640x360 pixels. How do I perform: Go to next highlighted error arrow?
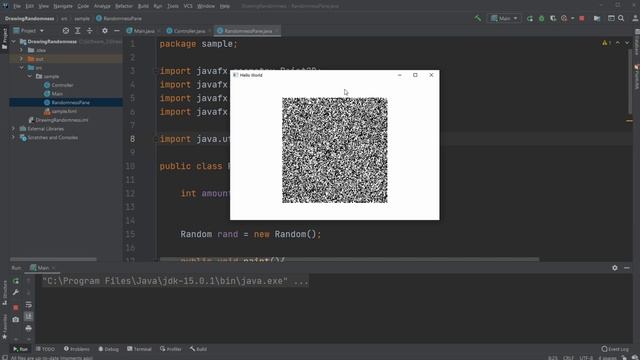[627, 43]
